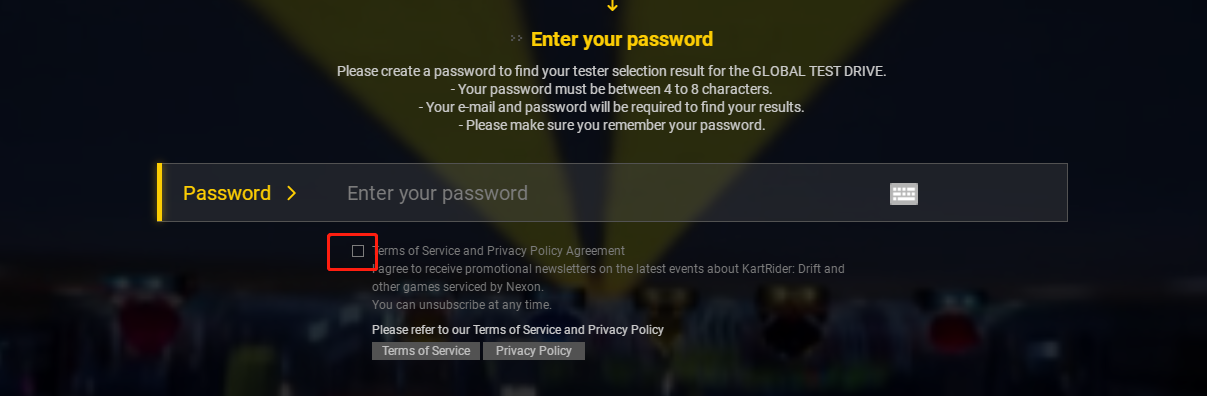Open the Privacy Policy button
The height and width of the screenshot is (396, 1207).
534,351
